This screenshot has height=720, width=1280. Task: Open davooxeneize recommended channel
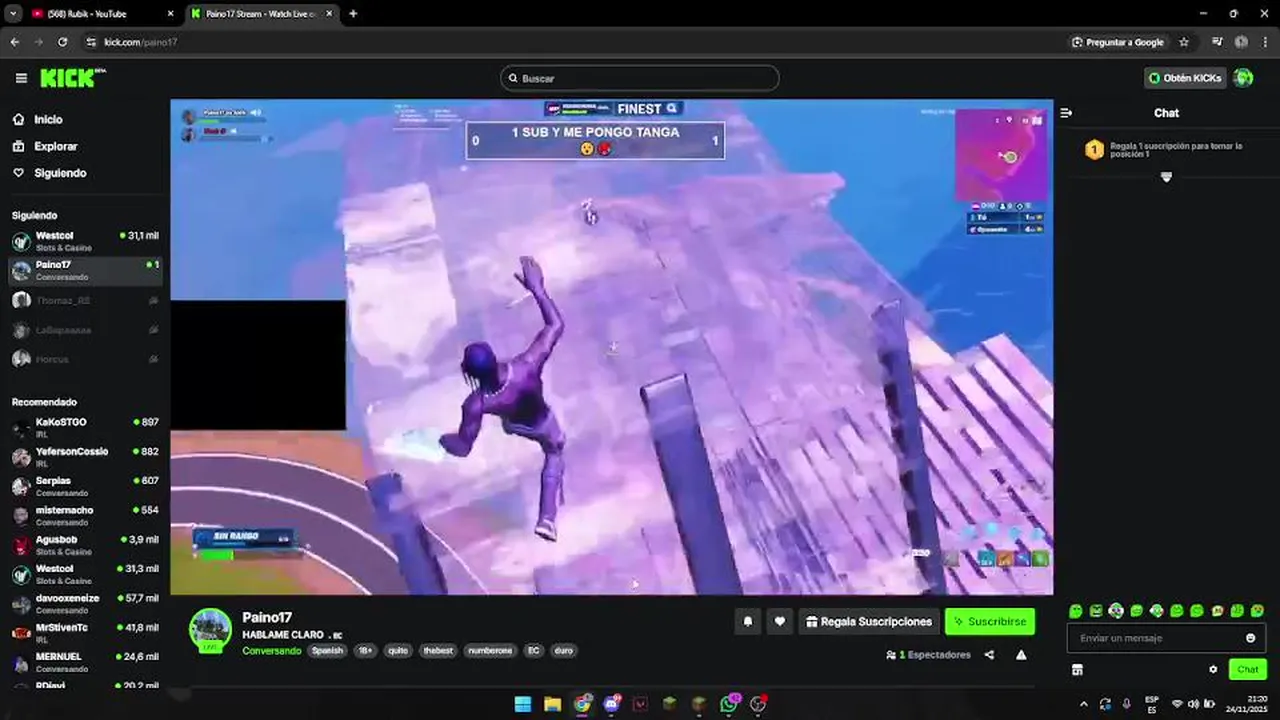(x=85, y=604)
